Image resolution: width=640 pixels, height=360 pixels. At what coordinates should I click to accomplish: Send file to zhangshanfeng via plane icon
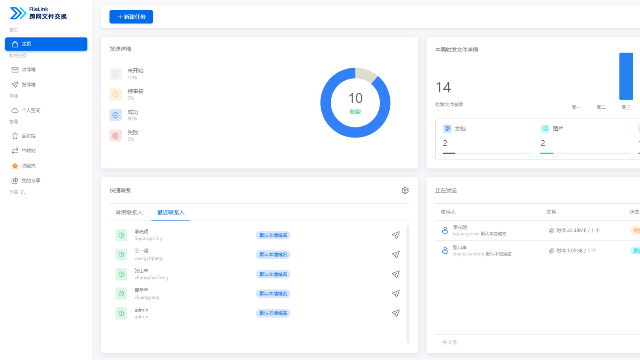tap(396, 274)
